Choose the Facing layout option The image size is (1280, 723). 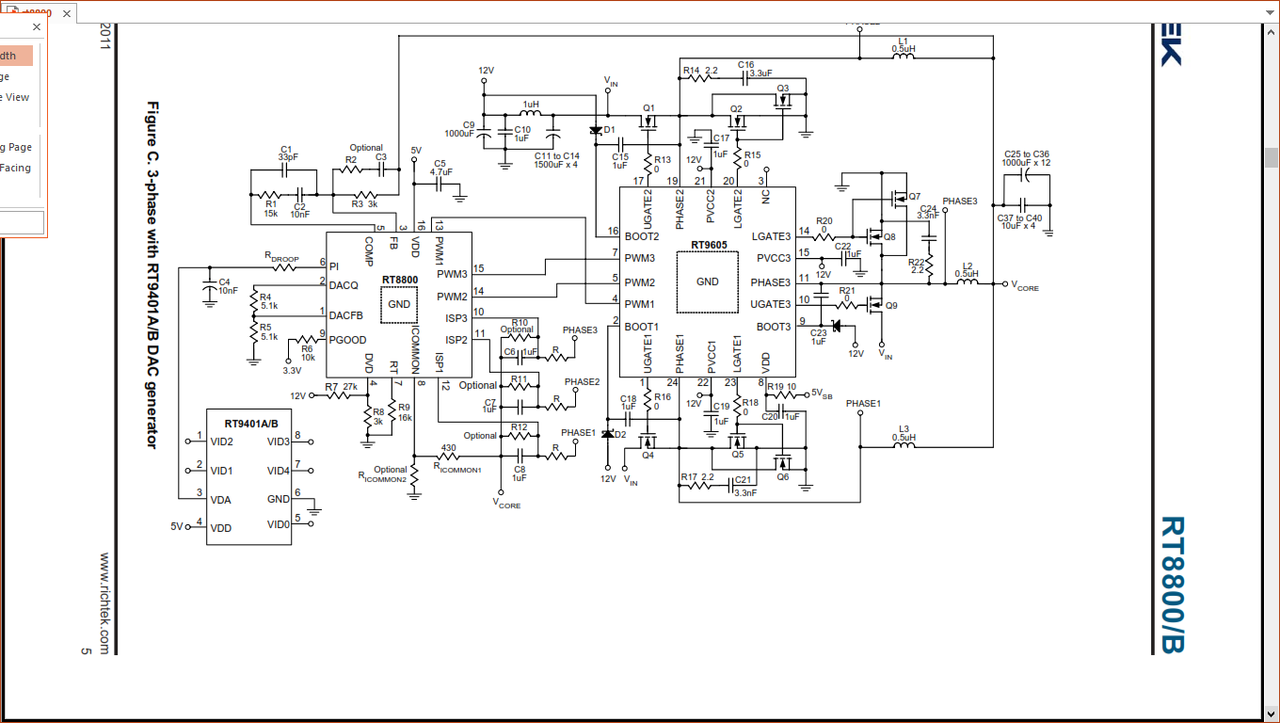15,168
